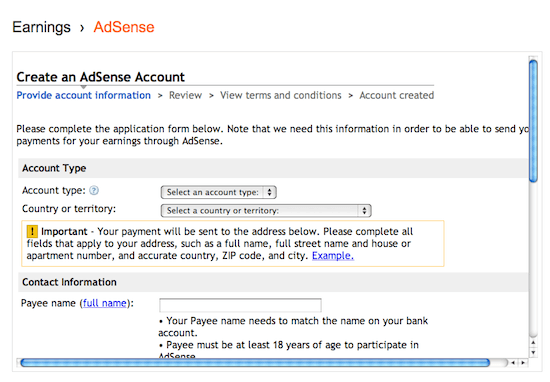Open the full name link
This screenshot has height=382, width=550.
coord(105,303)
